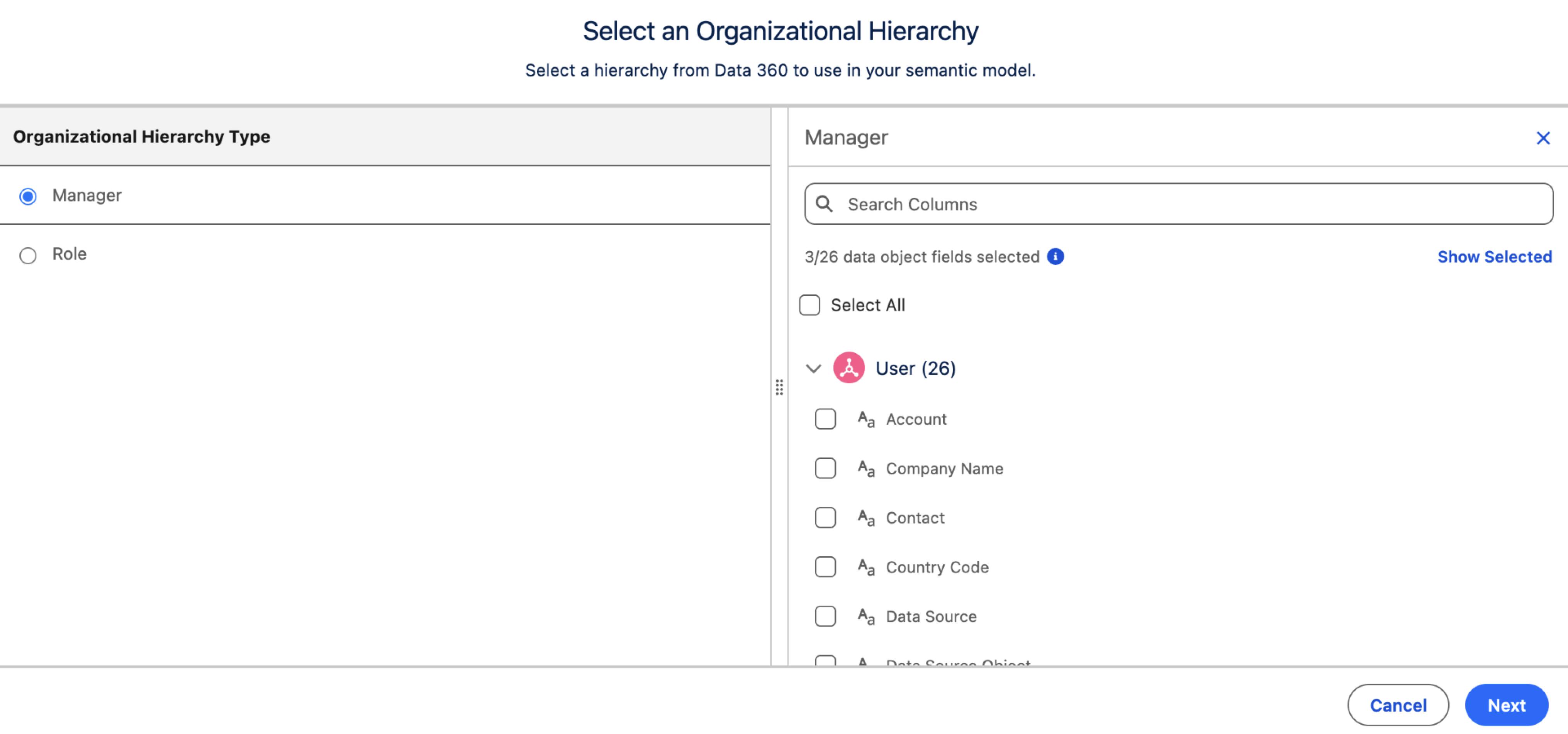The width and height of the screenshot is (1568, 734).
Task: Click the text type icon next to Contact
Action: tap(865, 518)
